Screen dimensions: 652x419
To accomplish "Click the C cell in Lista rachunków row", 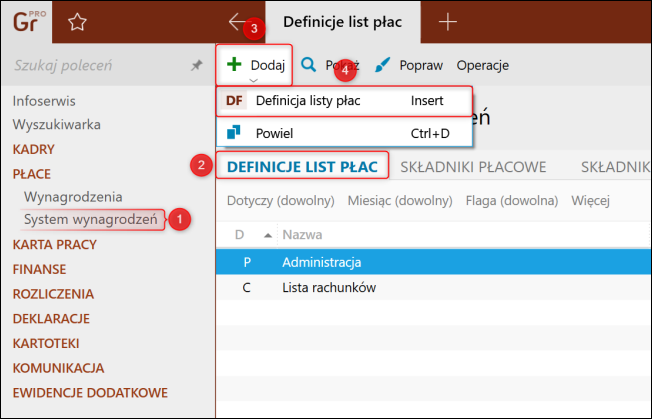I will coord(247,288).
